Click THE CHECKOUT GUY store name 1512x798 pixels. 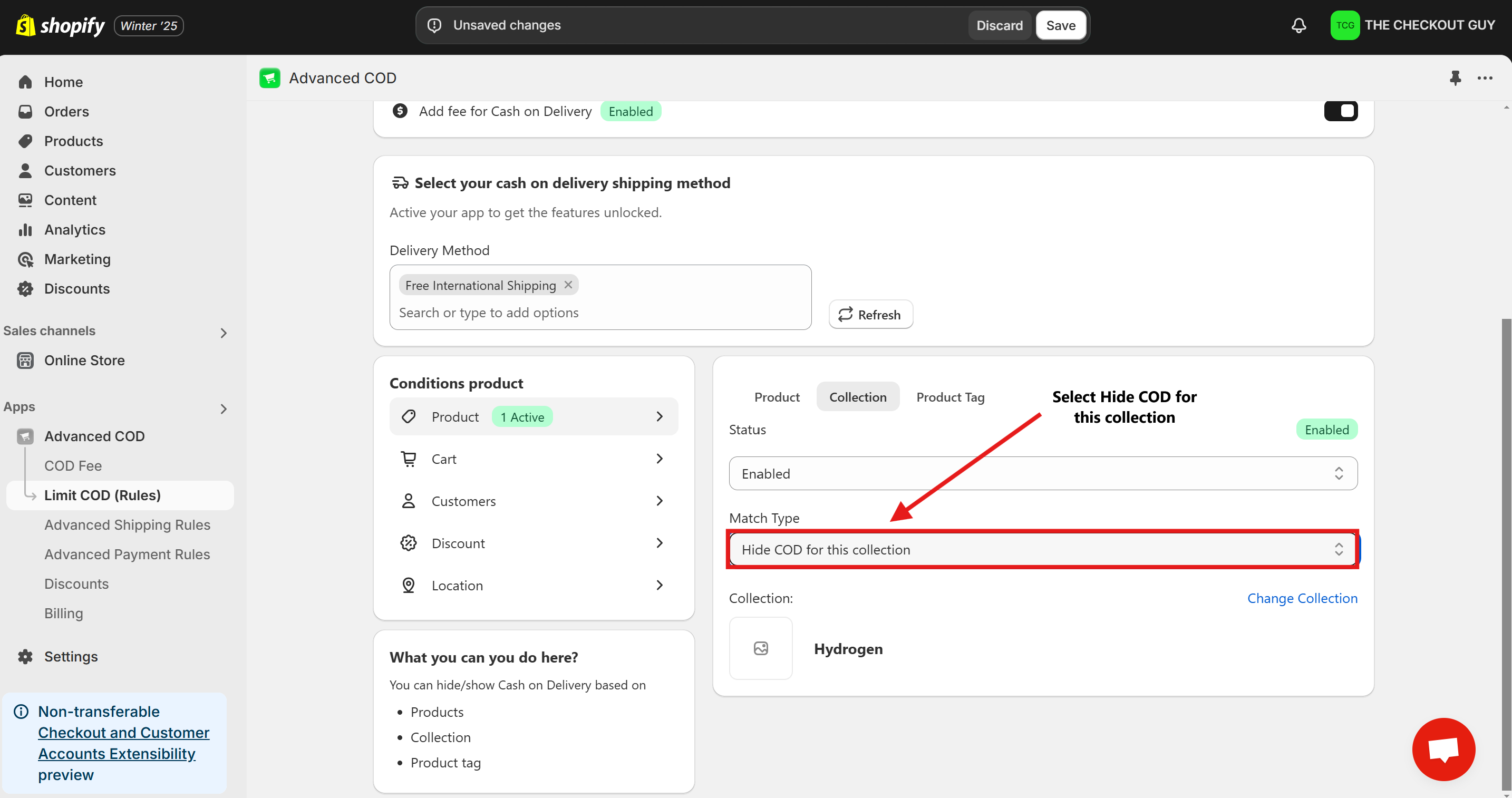click(1429, 25)
